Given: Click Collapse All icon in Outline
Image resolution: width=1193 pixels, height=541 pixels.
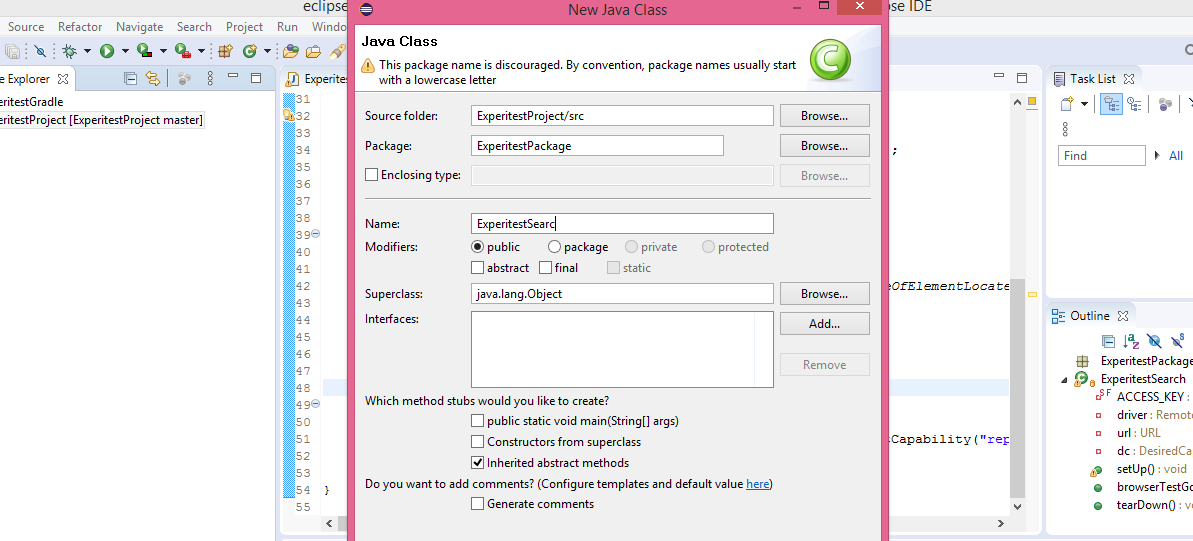Looking at the screenshot, I should click(x=1109, y=341).
